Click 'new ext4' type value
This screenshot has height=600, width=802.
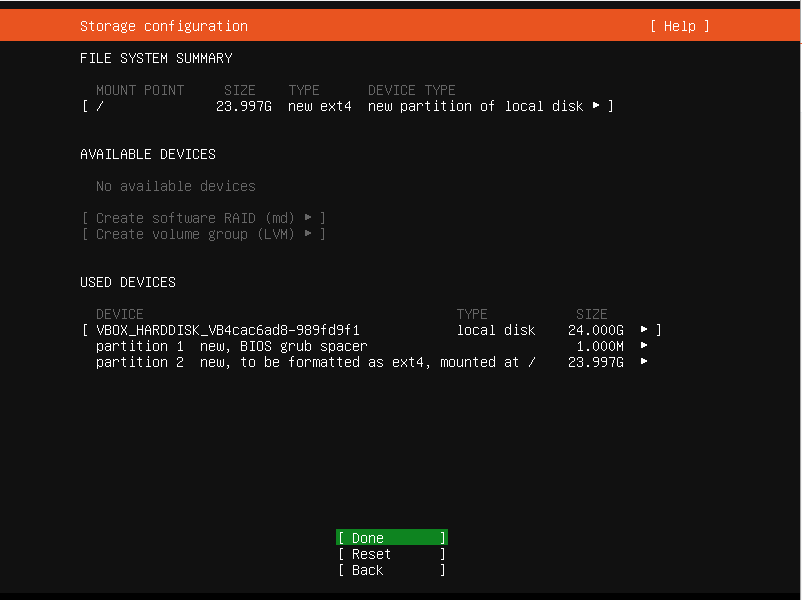[320, 106]
